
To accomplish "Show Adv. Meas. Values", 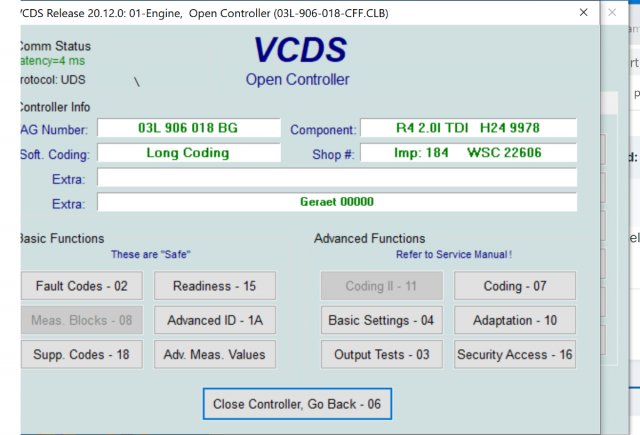I will coord(214,354).
